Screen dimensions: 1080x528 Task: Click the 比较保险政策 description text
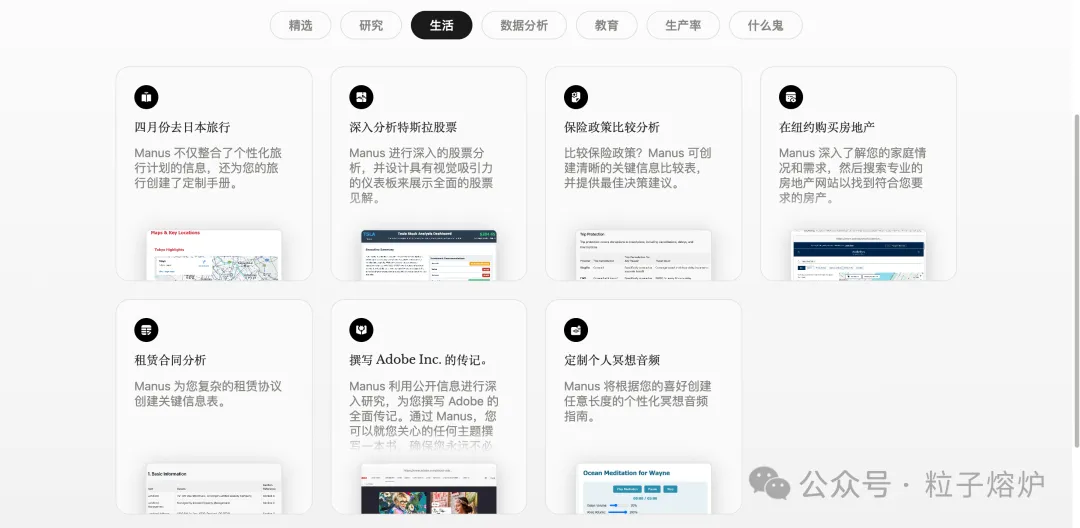pos(638,168)
